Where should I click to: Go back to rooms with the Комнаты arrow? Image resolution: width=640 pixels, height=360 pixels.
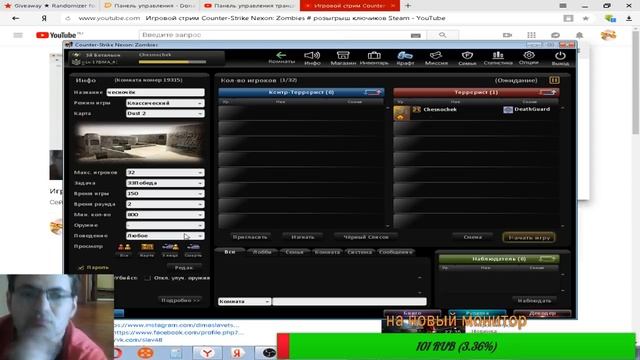point(281,58)
